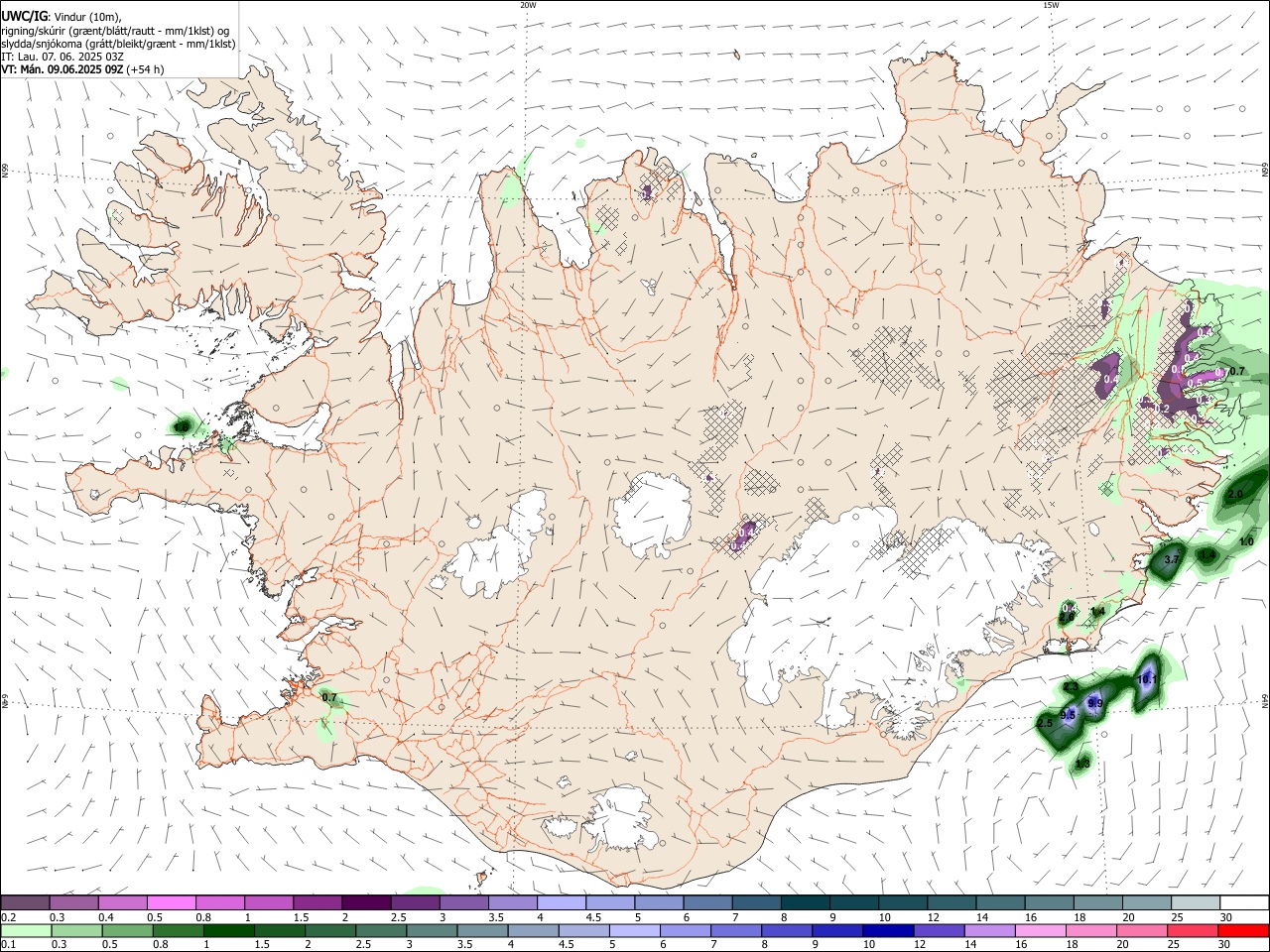Click the 2.3 precipitation value on the map

[x=1071, y=687]
